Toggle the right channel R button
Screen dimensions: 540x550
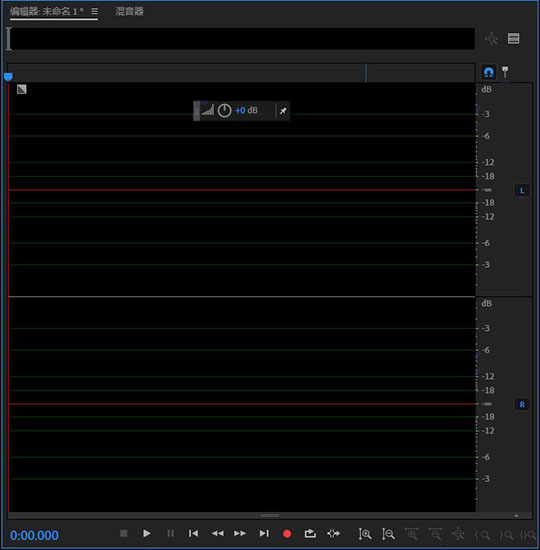point(522,404)
